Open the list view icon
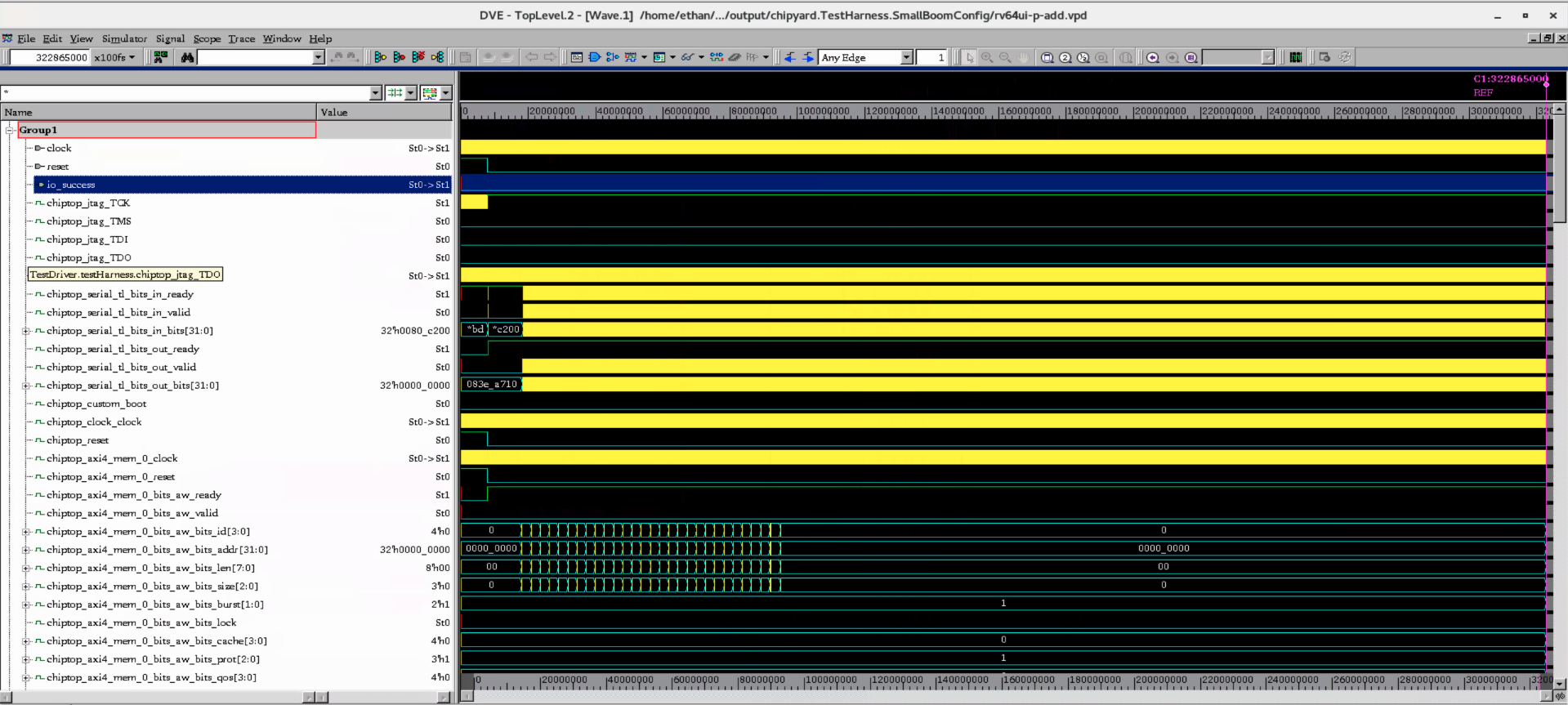 point(659,57)
